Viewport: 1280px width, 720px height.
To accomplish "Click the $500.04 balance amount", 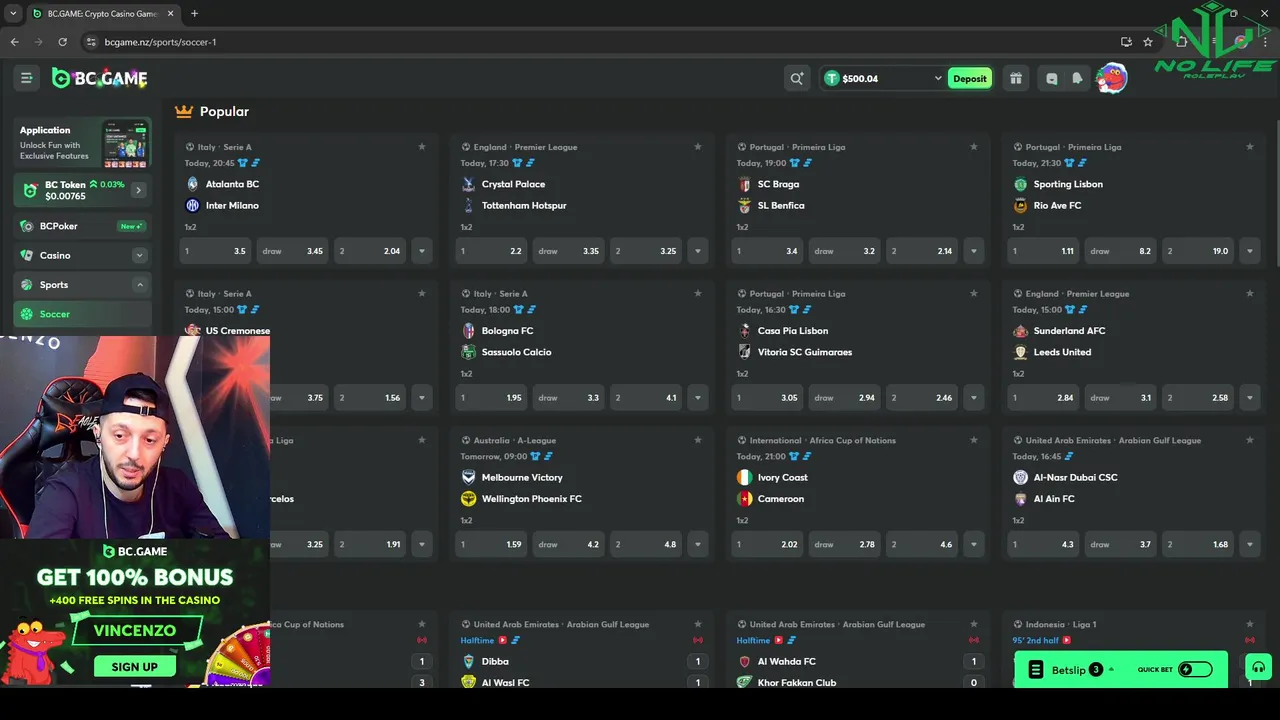I will click(860, 78).
